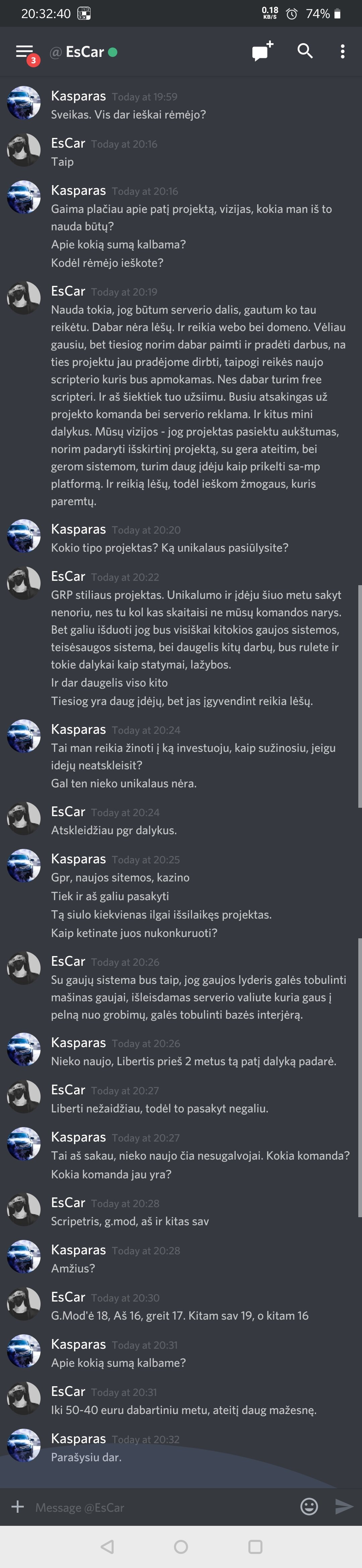Tap the alarm clock status icon

tap(291, 13)
